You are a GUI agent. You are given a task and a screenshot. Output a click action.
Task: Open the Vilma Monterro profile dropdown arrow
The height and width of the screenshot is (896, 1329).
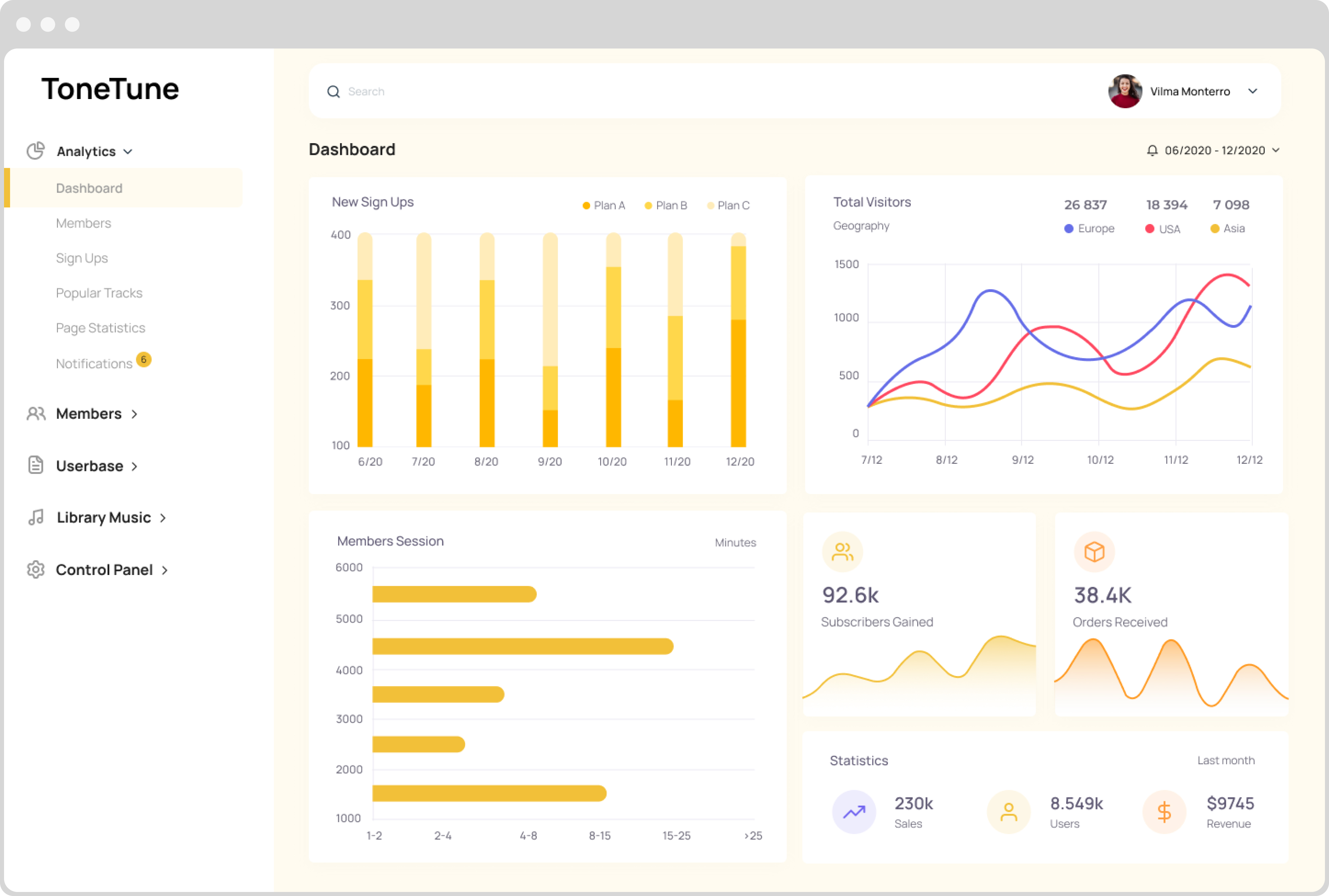[x=1252, y=91]
